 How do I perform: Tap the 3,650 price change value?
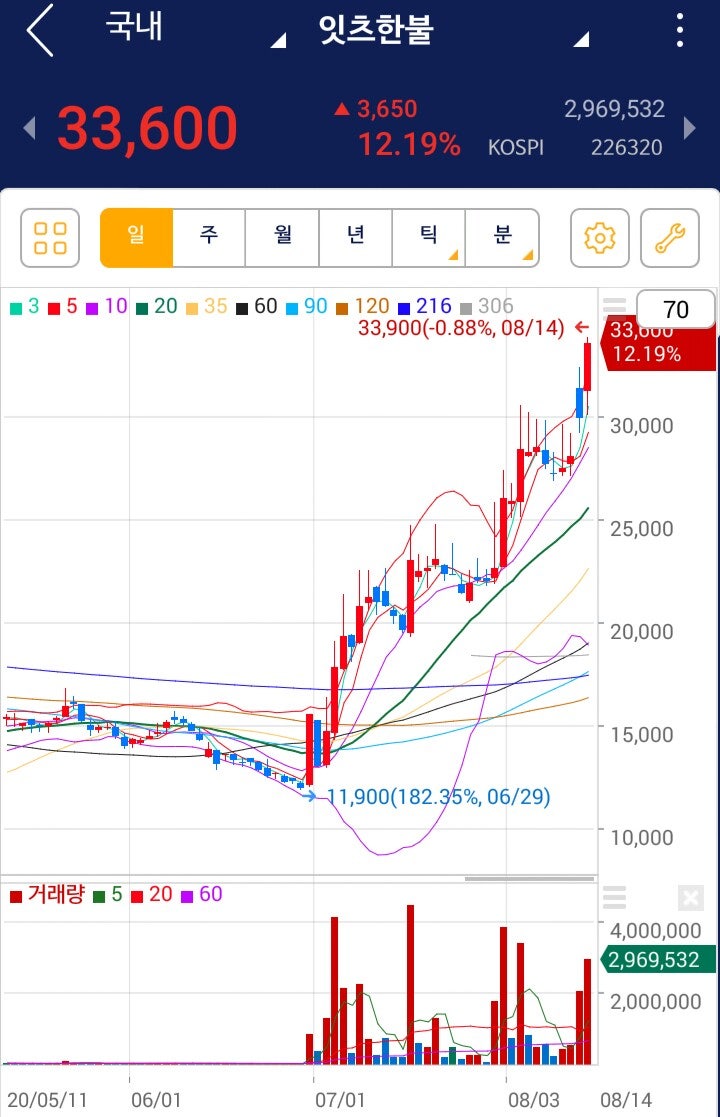pyautogui.click(x=387, y=109)
